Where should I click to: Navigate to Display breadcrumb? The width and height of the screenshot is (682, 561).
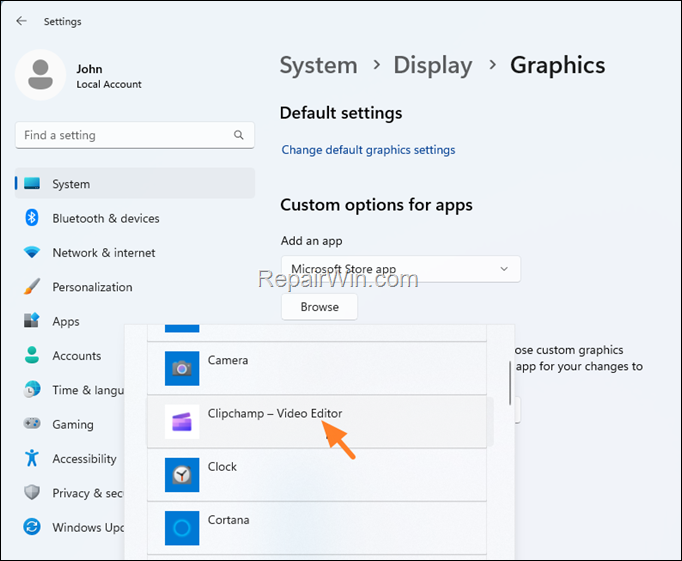click(x=433, y=65)
